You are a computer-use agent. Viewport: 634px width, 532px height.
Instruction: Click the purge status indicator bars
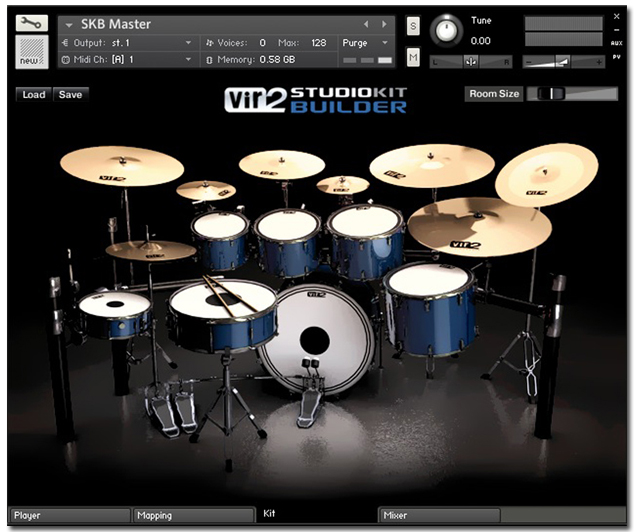(367, 60)
